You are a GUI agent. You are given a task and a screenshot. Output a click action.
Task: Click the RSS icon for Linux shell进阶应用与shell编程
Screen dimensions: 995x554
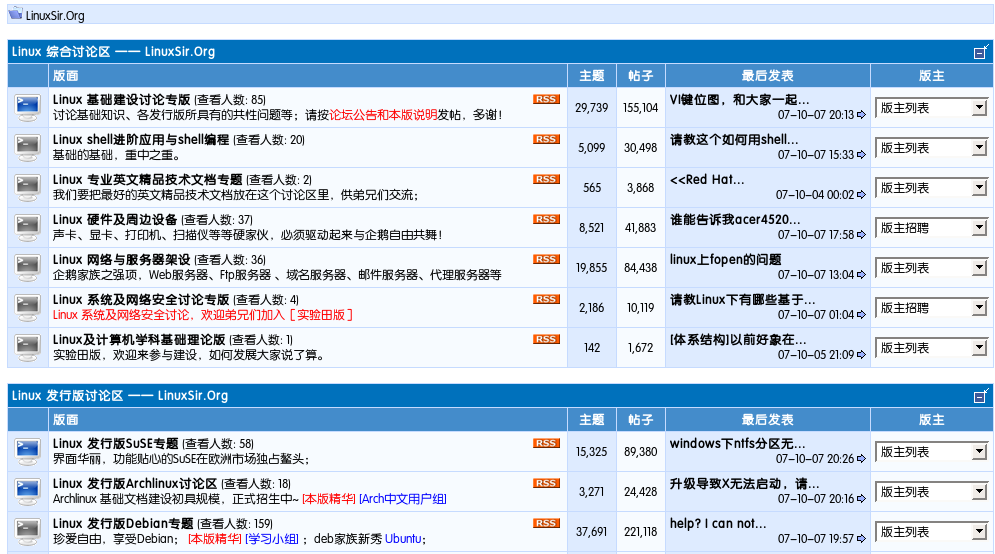[x=546, y=140]
